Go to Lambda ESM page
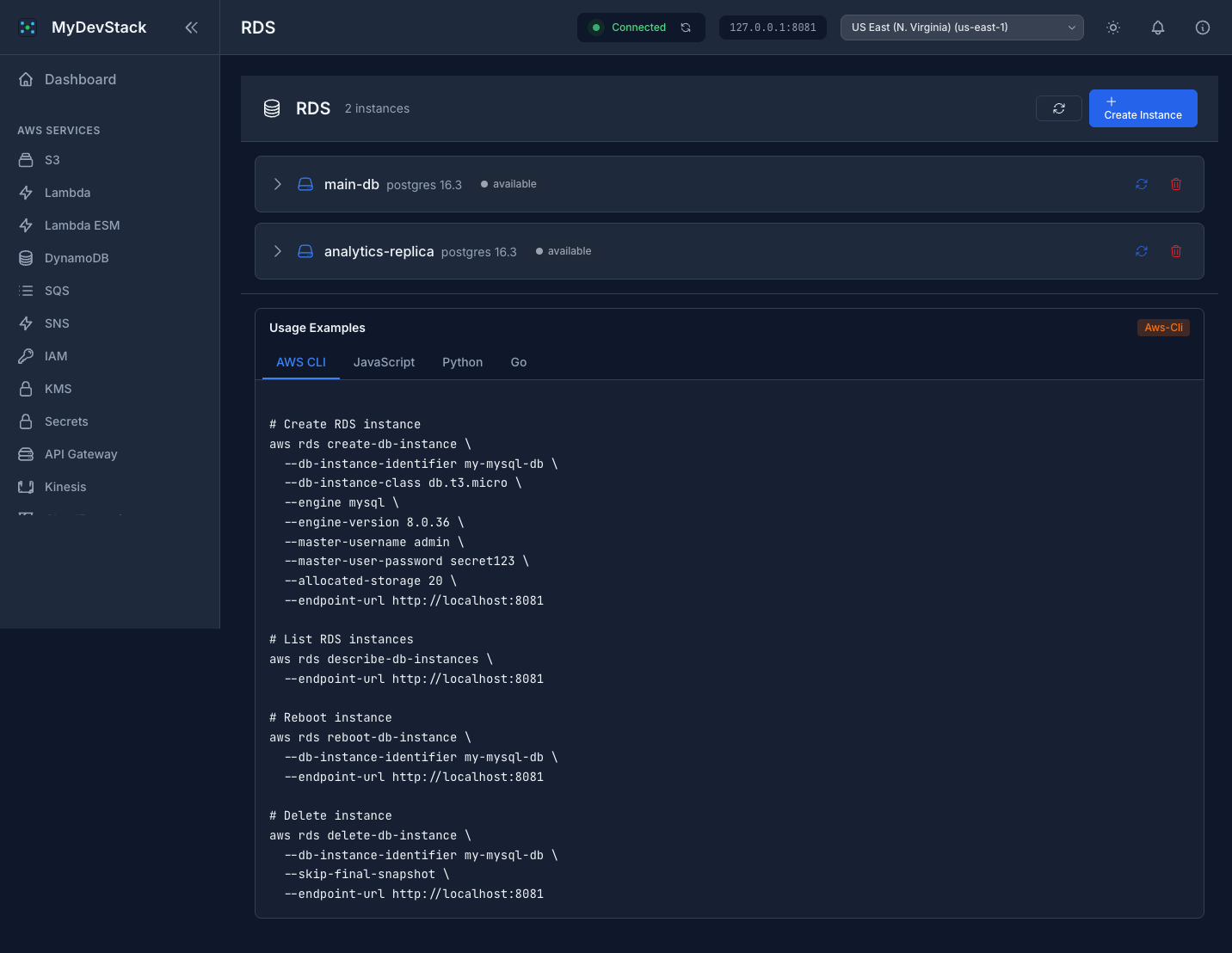 coord(109,225)
